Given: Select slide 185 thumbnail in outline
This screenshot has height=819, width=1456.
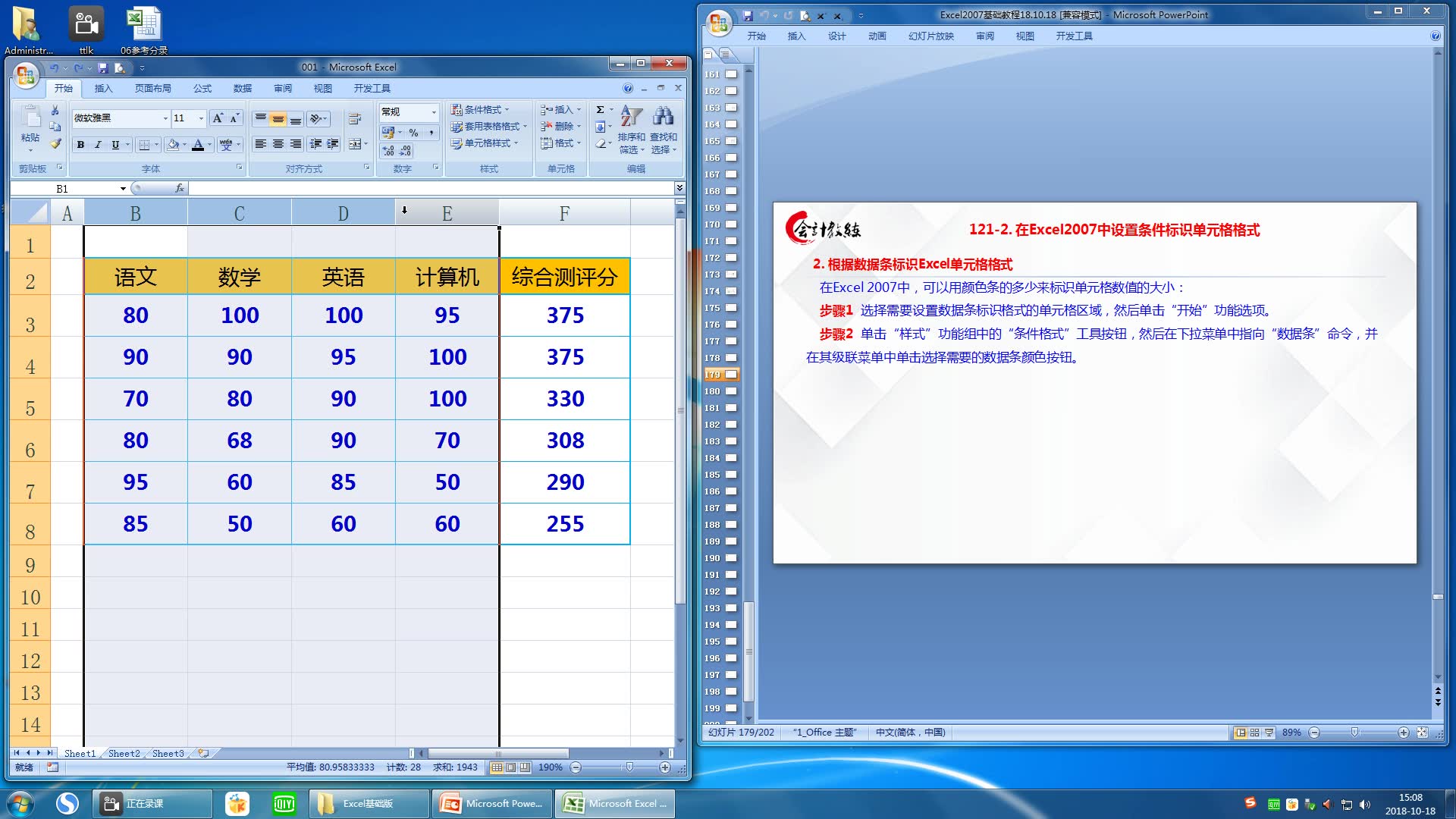Looking at the screenshot, I should click(731, 475).
